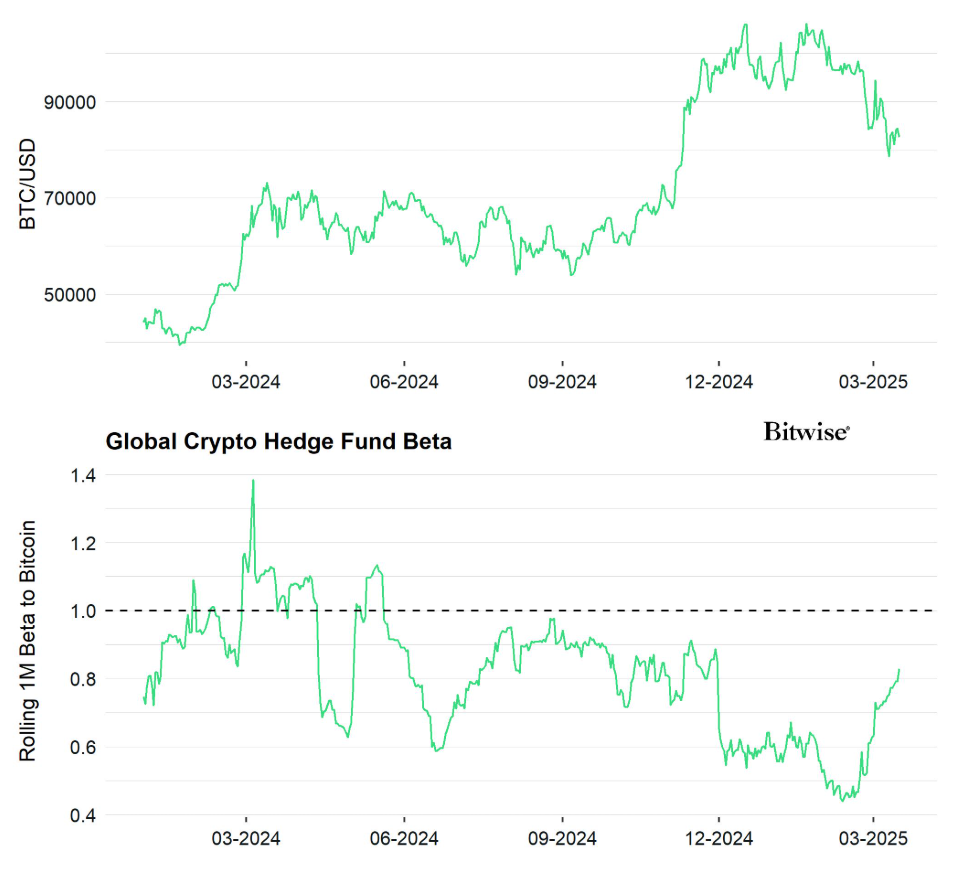Click the Global Crypto Hedge Fund Beta title
Viewport: 953px width, 870px height.
click(x=279, y=441)
